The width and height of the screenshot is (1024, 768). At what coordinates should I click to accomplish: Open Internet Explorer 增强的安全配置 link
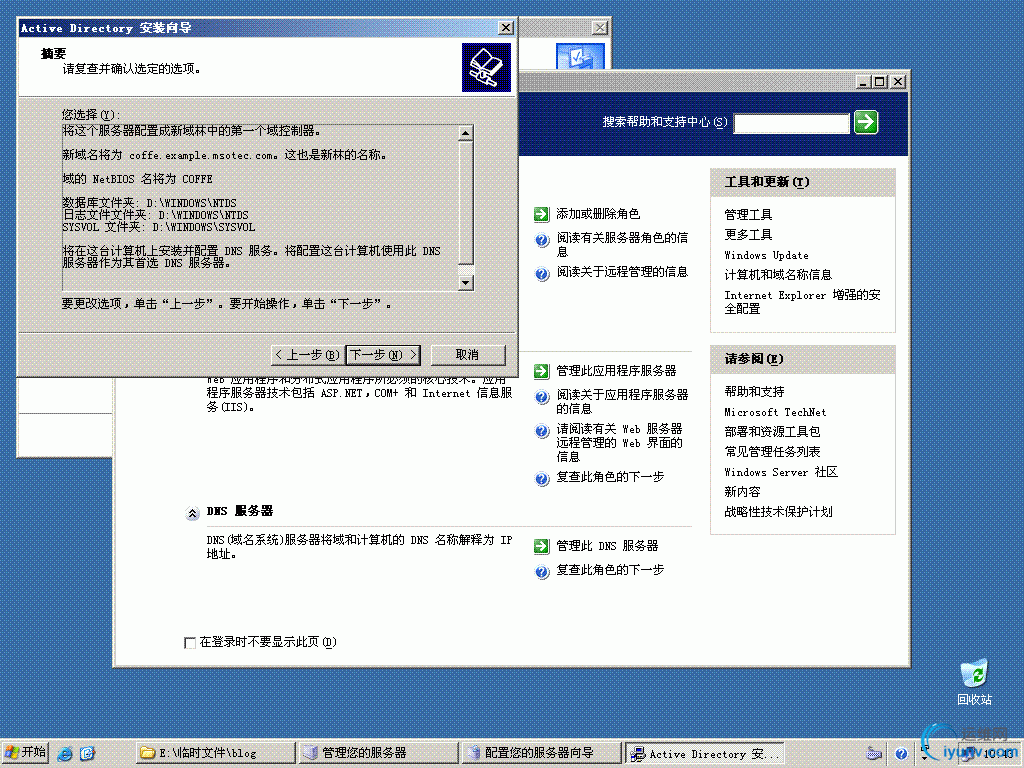(x=802, y=302)
